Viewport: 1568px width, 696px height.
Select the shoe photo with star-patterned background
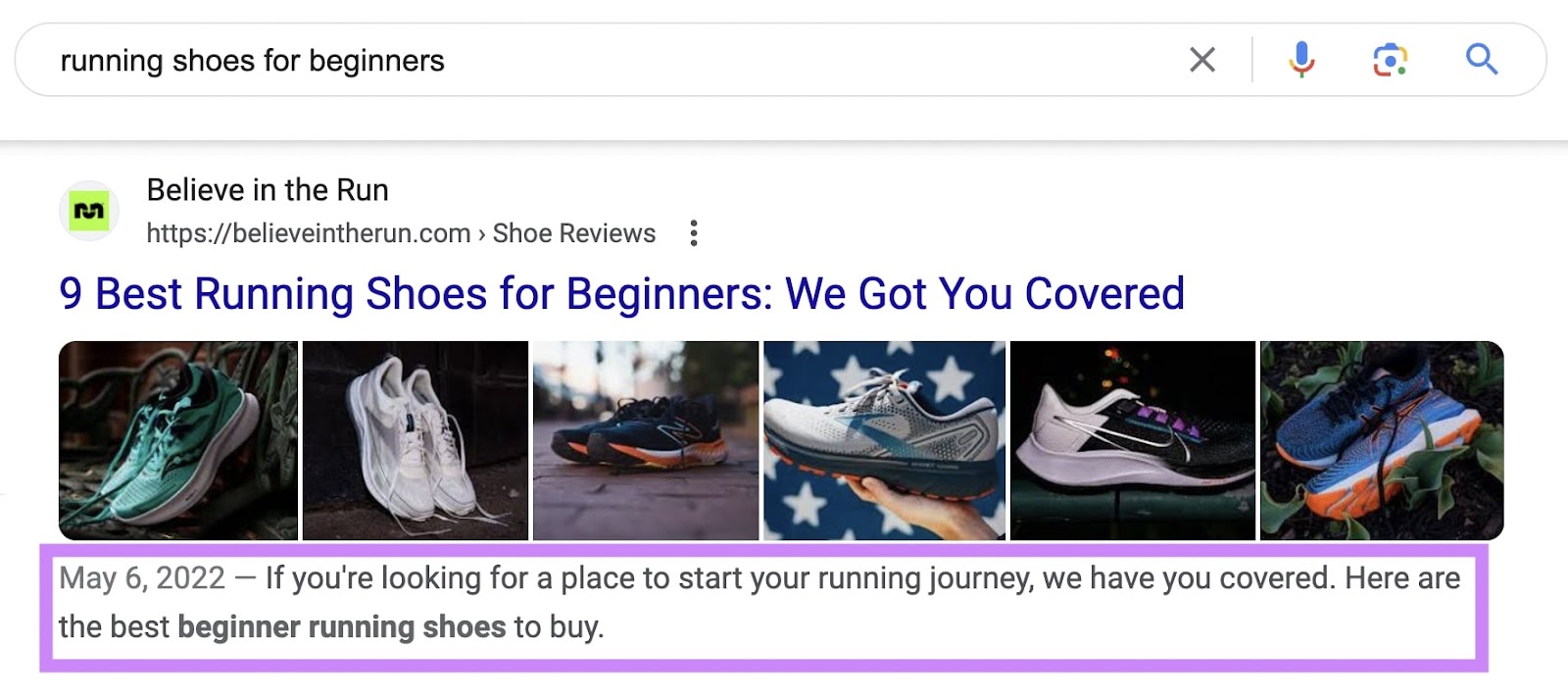pos(884,439)
